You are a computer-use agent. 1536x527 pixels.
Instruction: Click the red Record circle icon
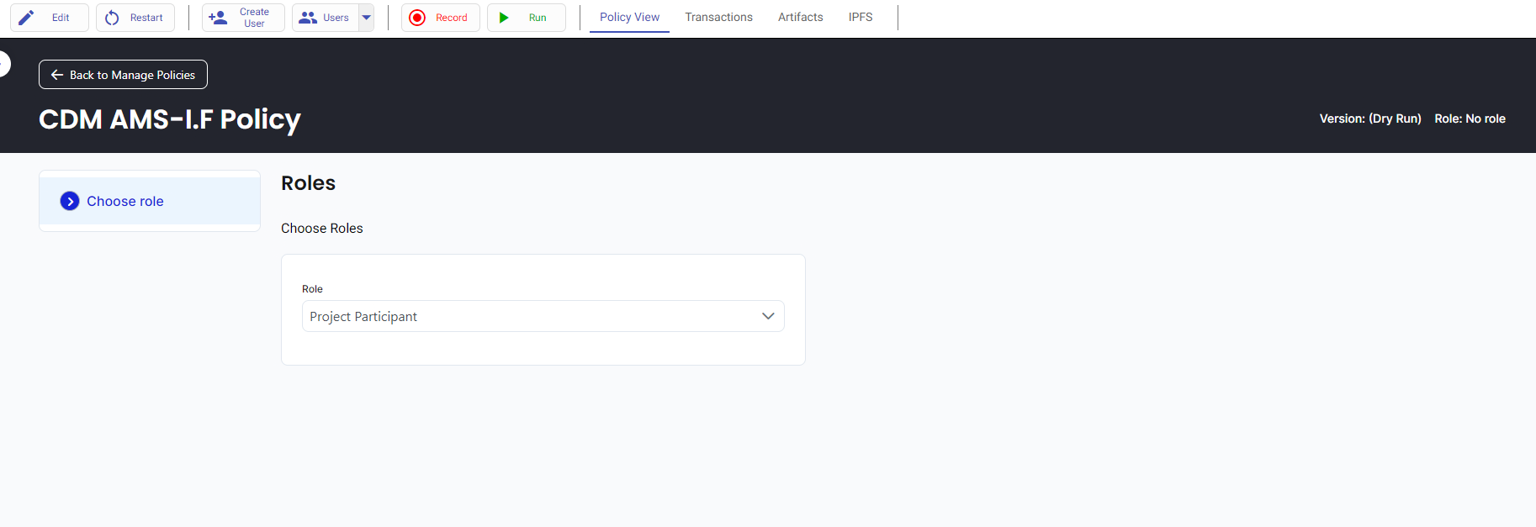click(x=417, y=17)
